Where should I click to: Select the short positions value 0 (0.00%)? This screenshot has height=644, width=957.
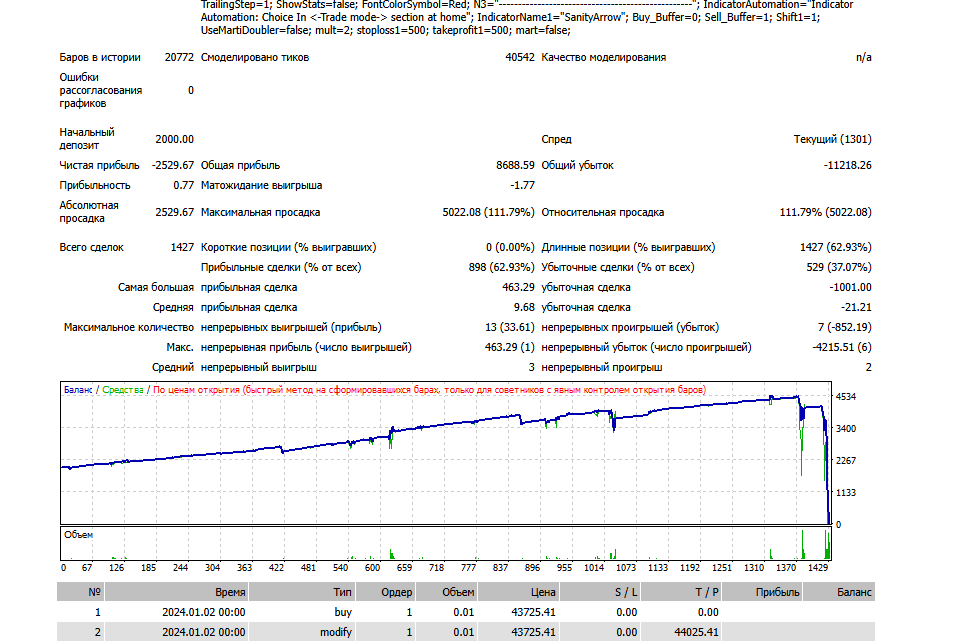tap(510, 247)
